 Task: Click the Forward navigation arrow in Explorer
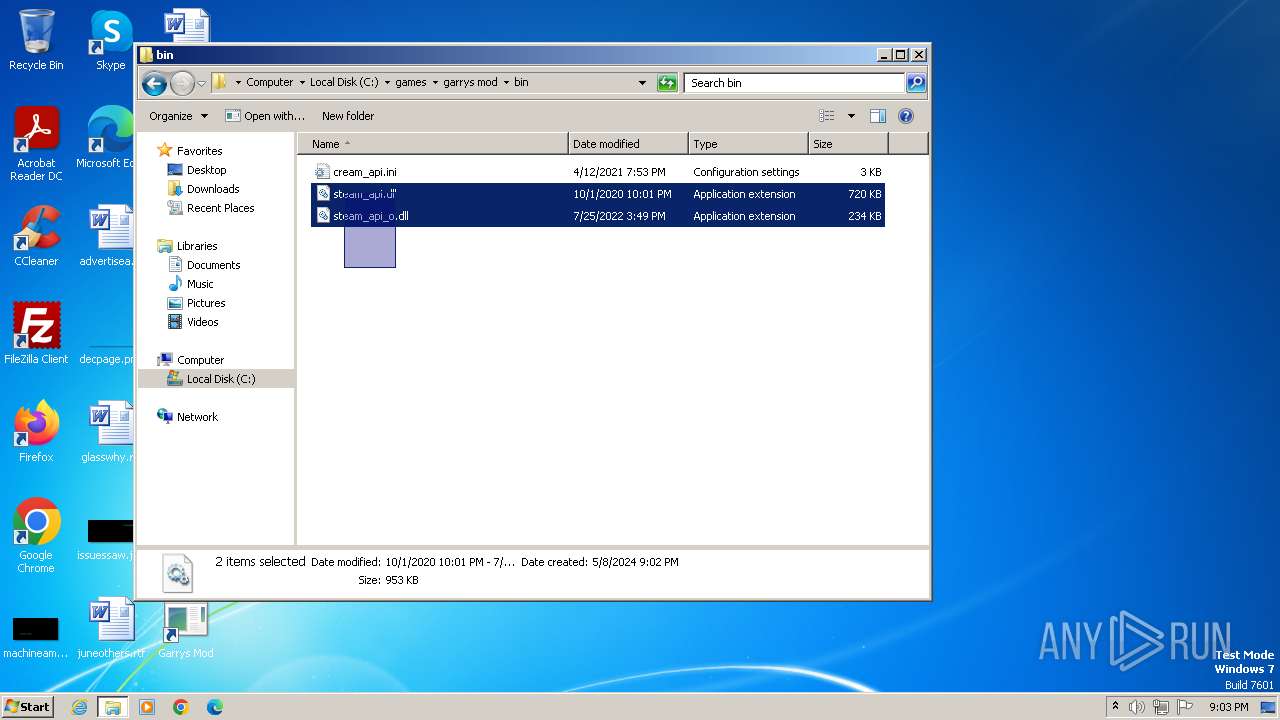coord(182,83)
